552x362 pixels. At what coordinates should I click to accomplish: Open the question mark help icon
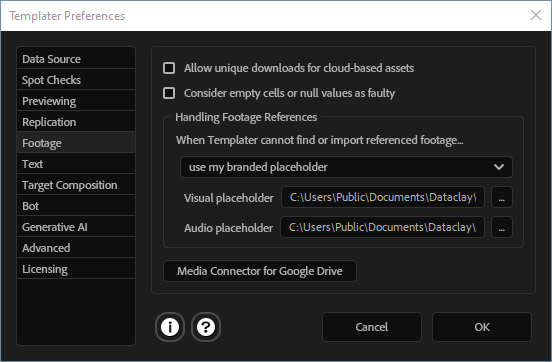(x=206, y=327)
